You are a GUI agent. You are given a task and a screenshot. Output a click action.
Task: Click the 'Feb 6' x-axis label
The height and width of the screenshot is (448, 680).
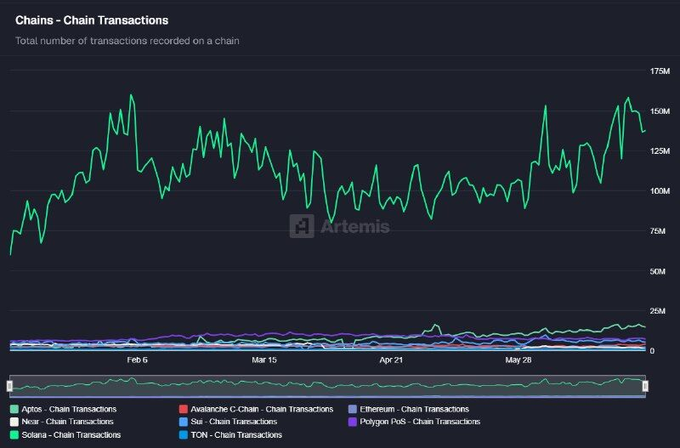(x=137, y=360)
